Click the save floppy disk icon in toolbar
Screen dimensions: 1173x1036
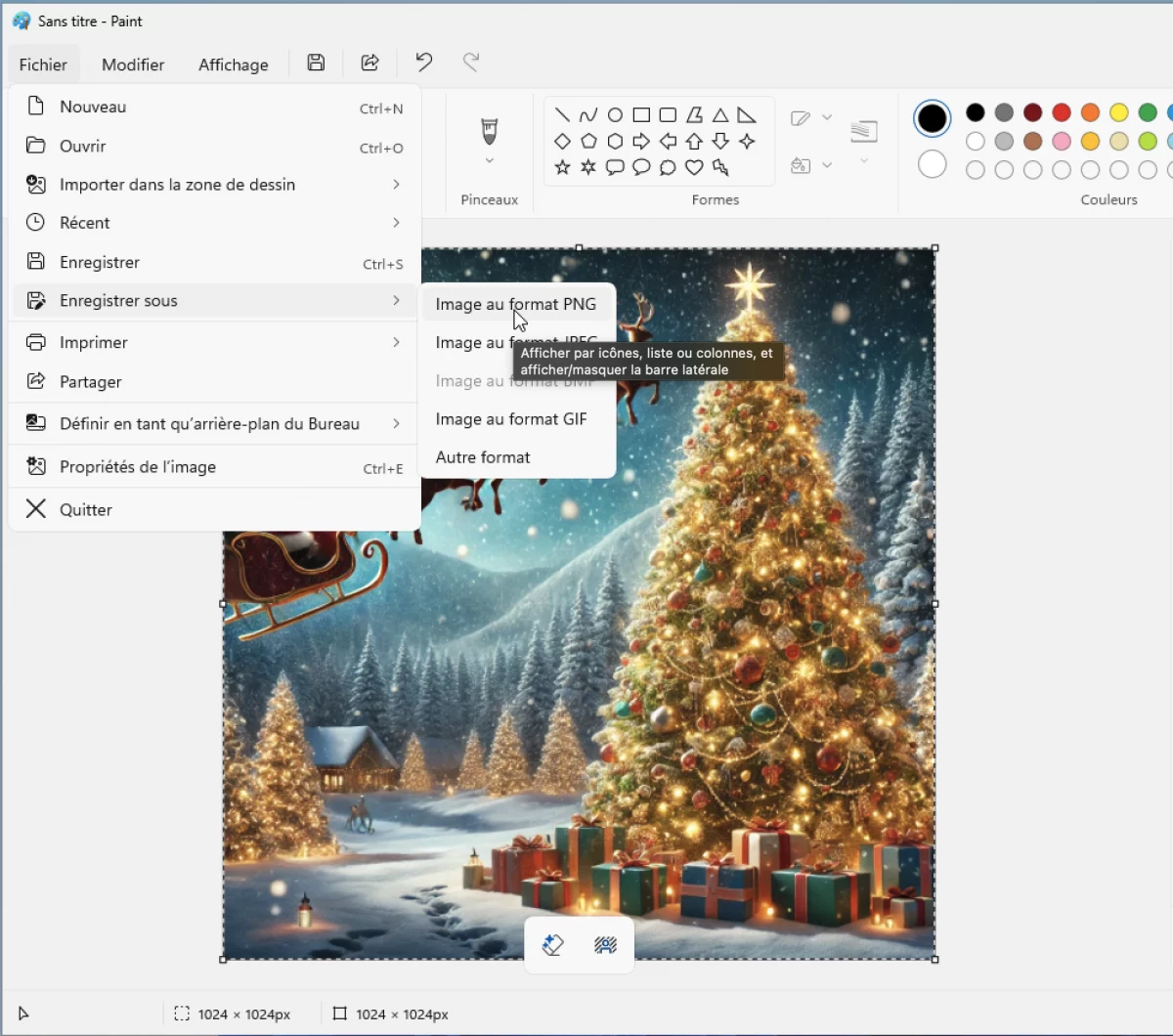point(316,63)
